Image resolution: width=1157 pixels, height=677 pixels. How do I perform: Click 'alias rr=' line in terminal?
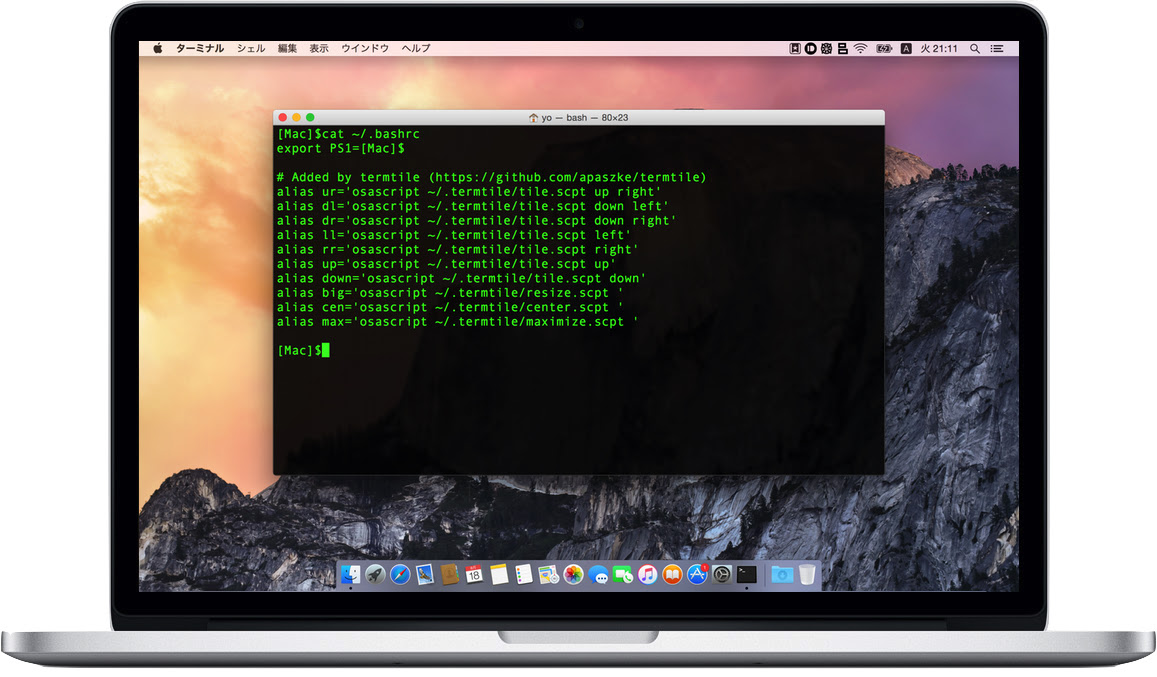click(x=457, y=250)
